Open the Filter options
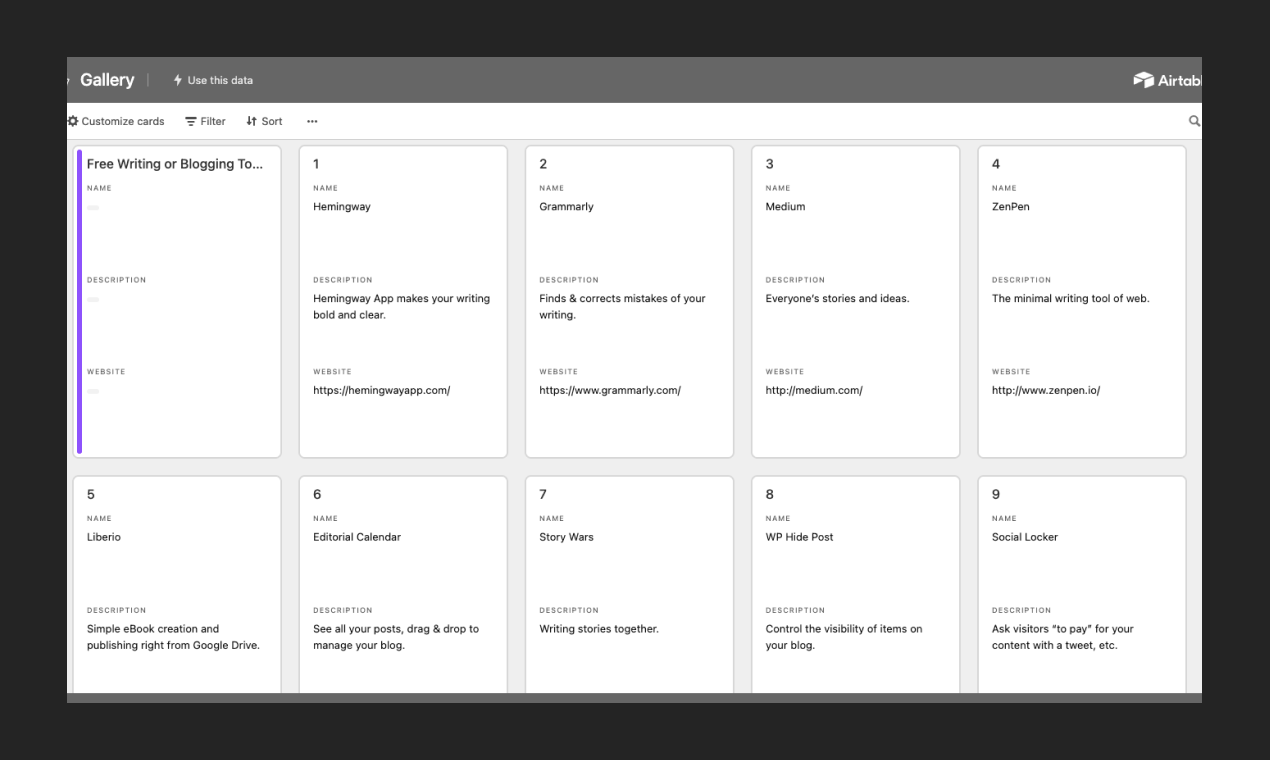The height and width of the screenshot is (760, 1270). pos(205,121)
